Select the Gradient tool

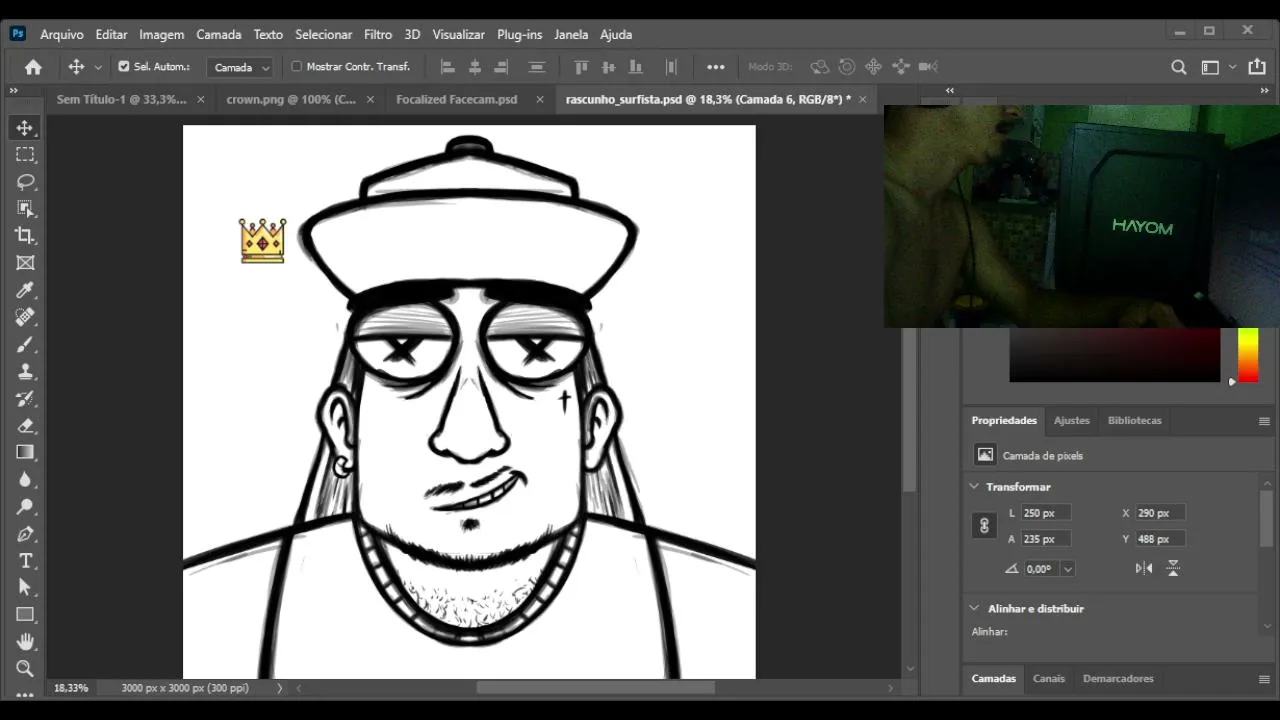tap(25, 452)
